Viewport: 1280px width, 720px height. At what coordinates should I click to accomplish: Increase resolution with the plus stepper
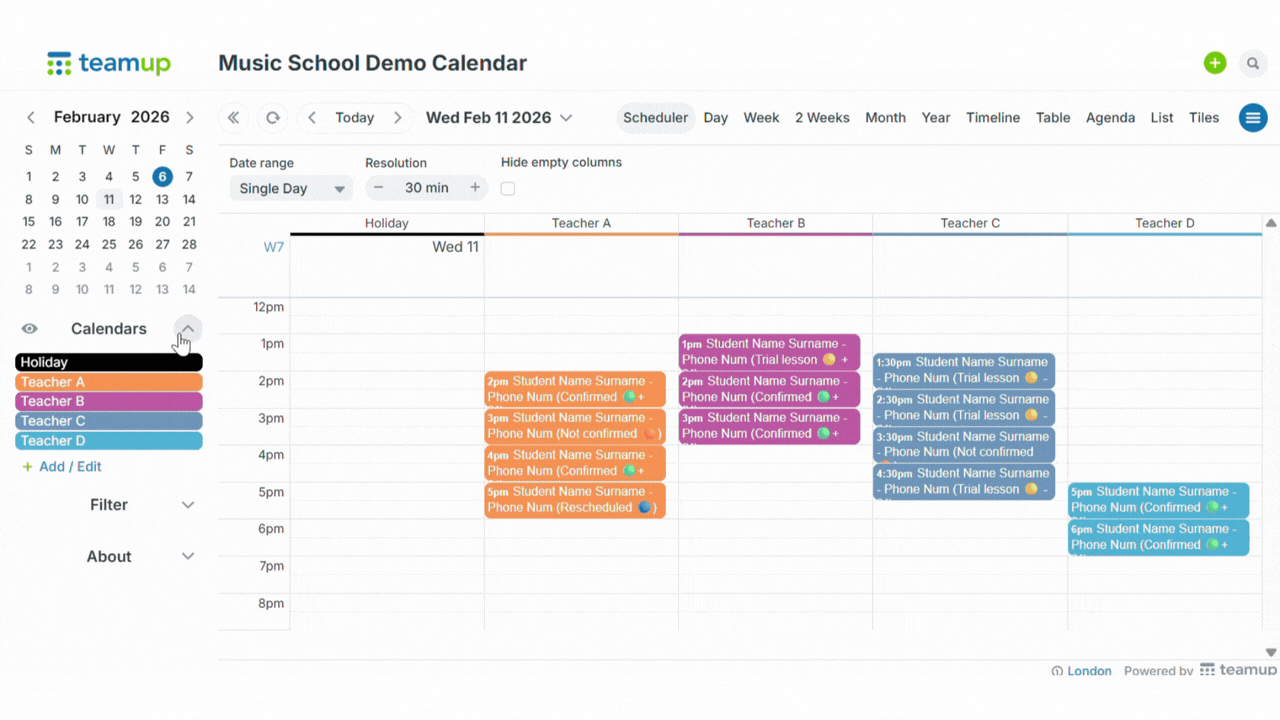point(475,188)
